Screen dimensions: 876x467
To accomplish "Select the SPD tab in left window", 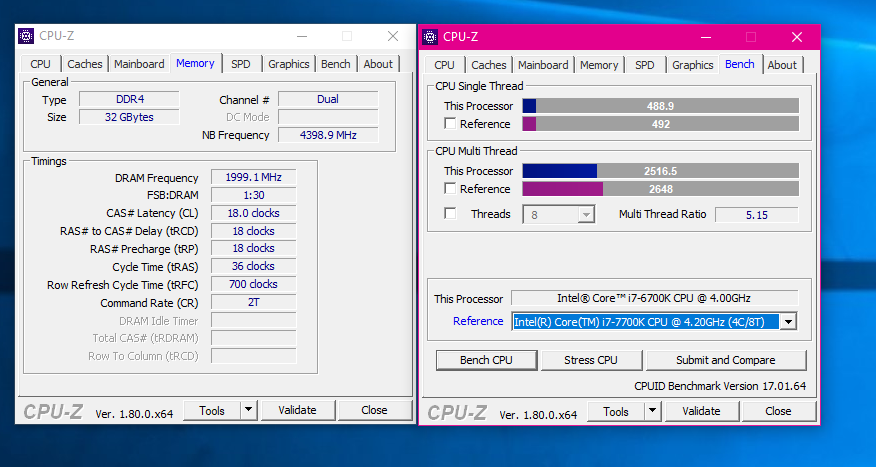I will pyautogui.click(x=241, y=64).
